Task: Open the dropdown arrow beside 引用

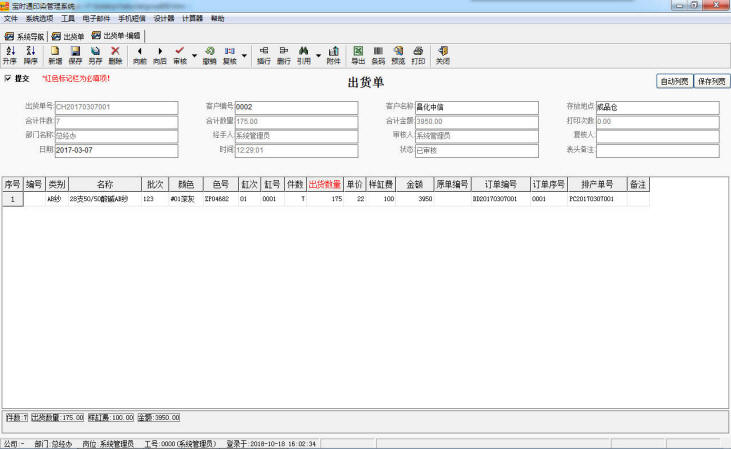Action: coord(318,55)
